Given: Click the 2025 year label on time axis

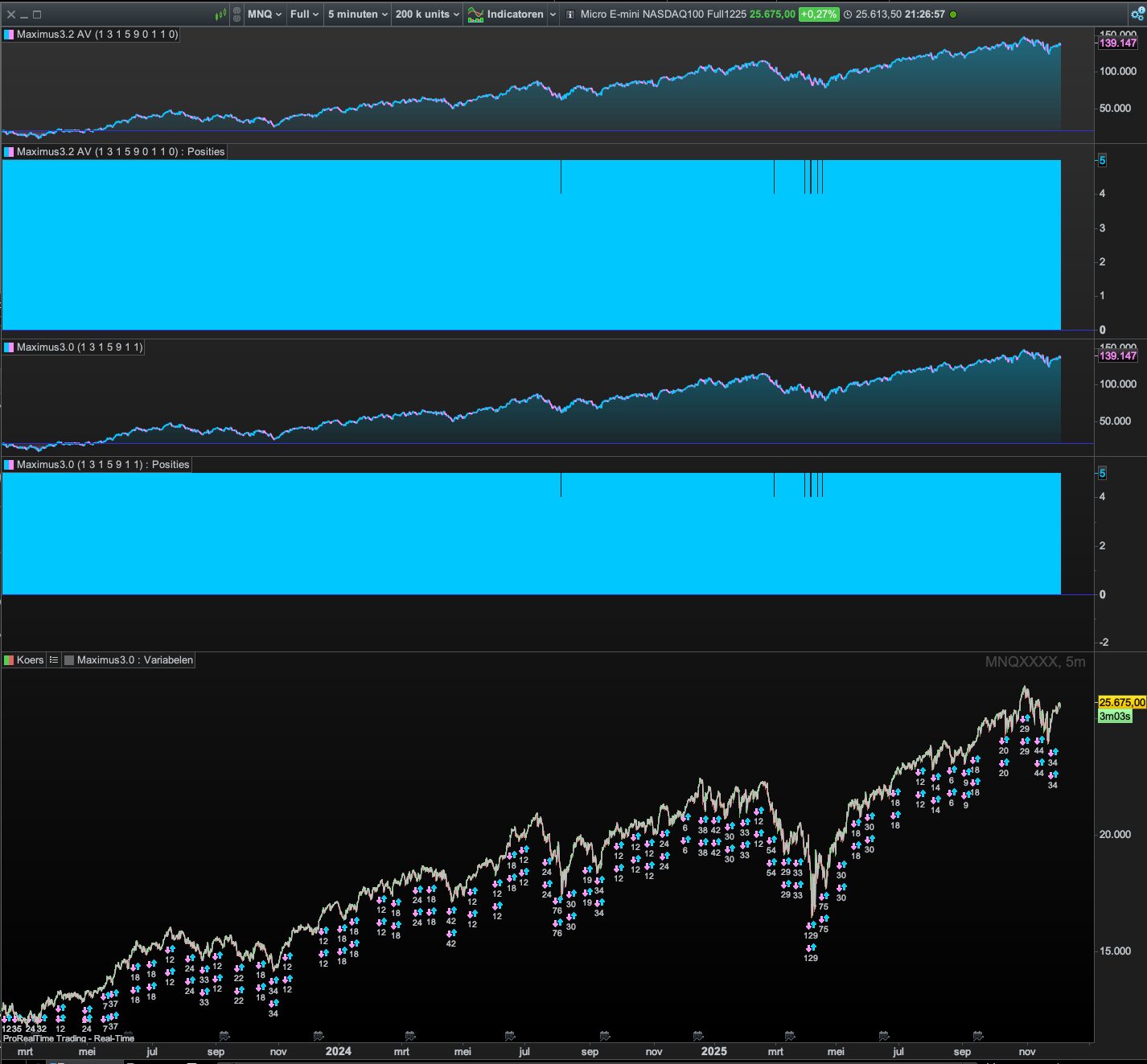Looking at the screenshot, I should pyautogui.click(x=714, y=1050).
